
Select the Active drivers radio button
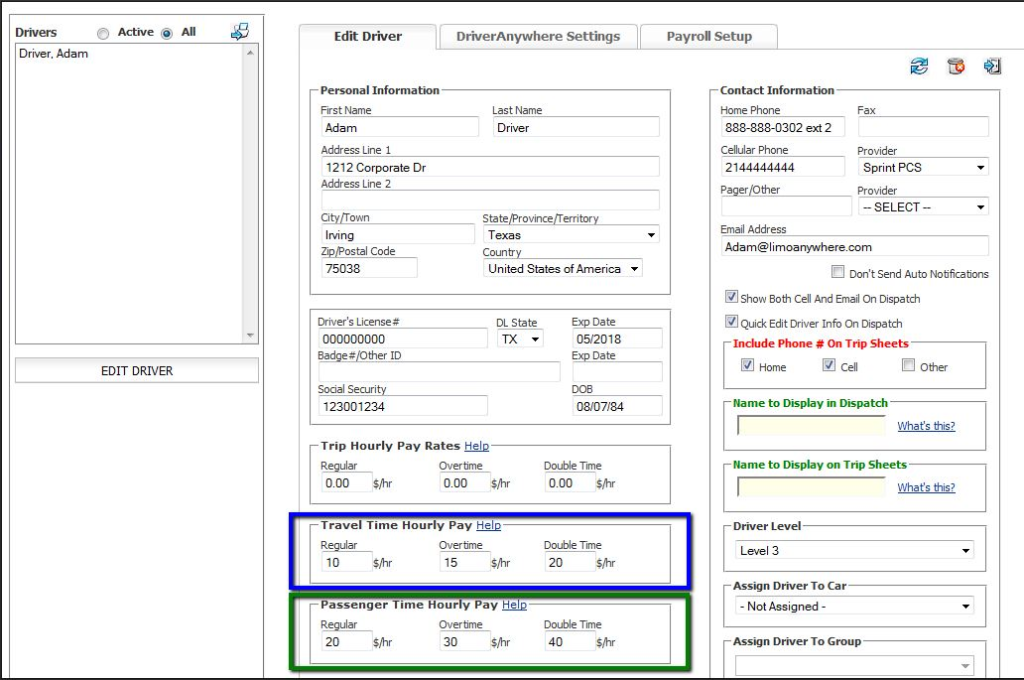[x=103, y=33]
